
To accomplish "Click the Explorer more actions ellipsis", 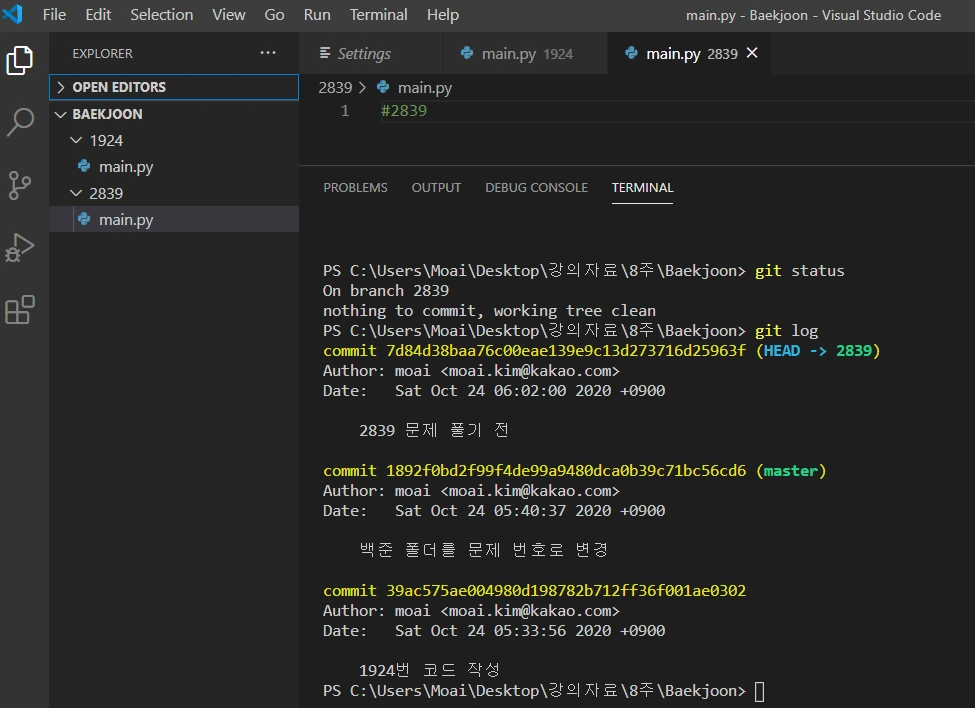I will point(268,53).
